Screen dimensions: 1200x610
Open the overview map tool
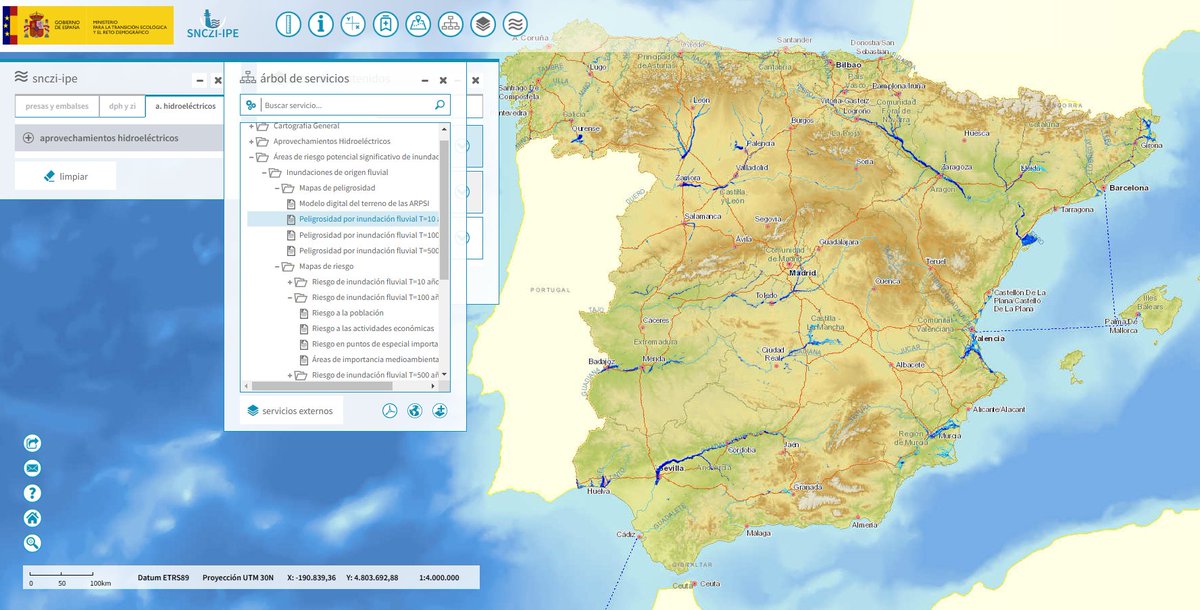point(418,24)
